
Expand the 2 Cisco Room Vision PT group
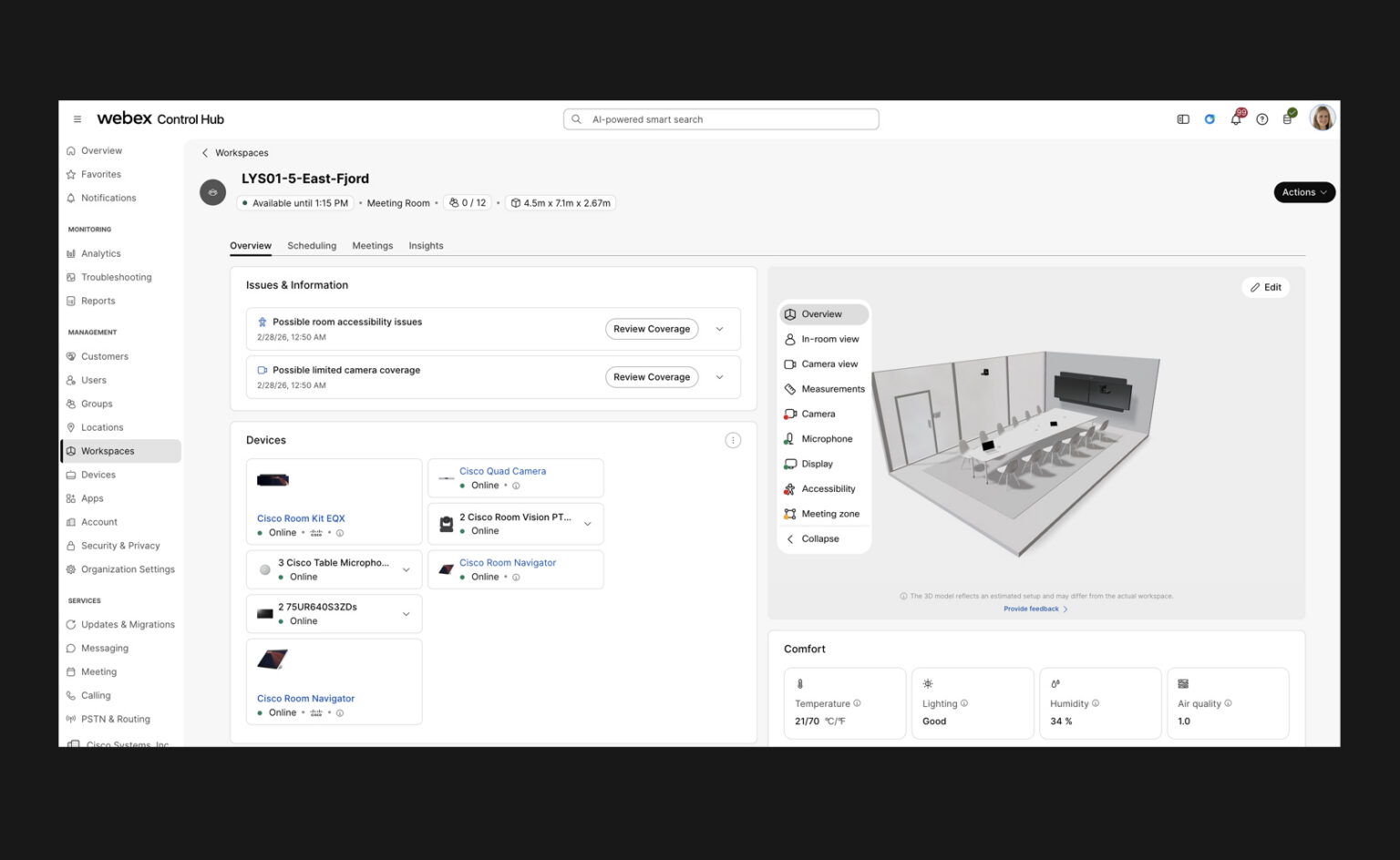588,524
